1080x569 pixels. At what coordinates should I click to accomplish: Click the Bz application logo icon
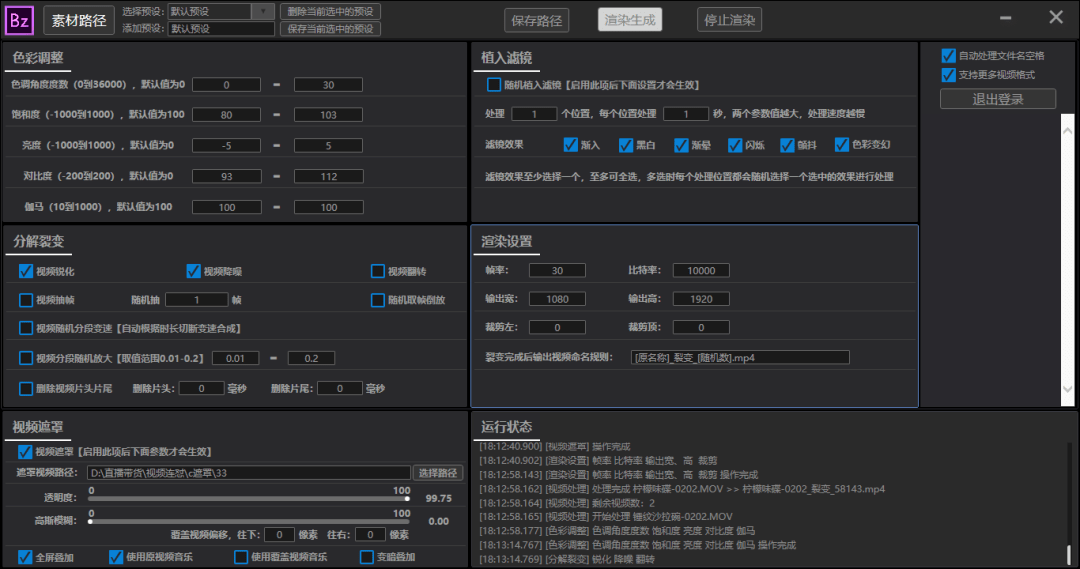pyautogui.click(x=19, y=20)
